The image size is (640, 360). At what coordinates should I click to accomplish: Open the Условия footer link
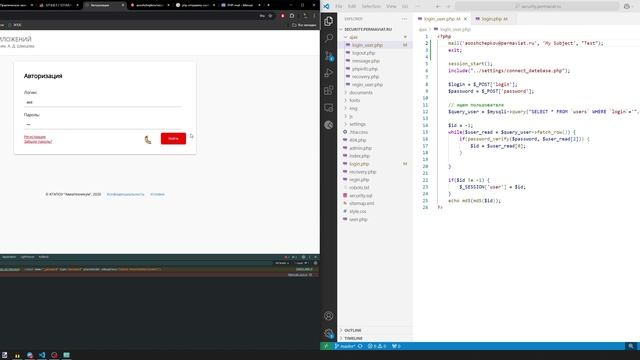tap(157, 194)
